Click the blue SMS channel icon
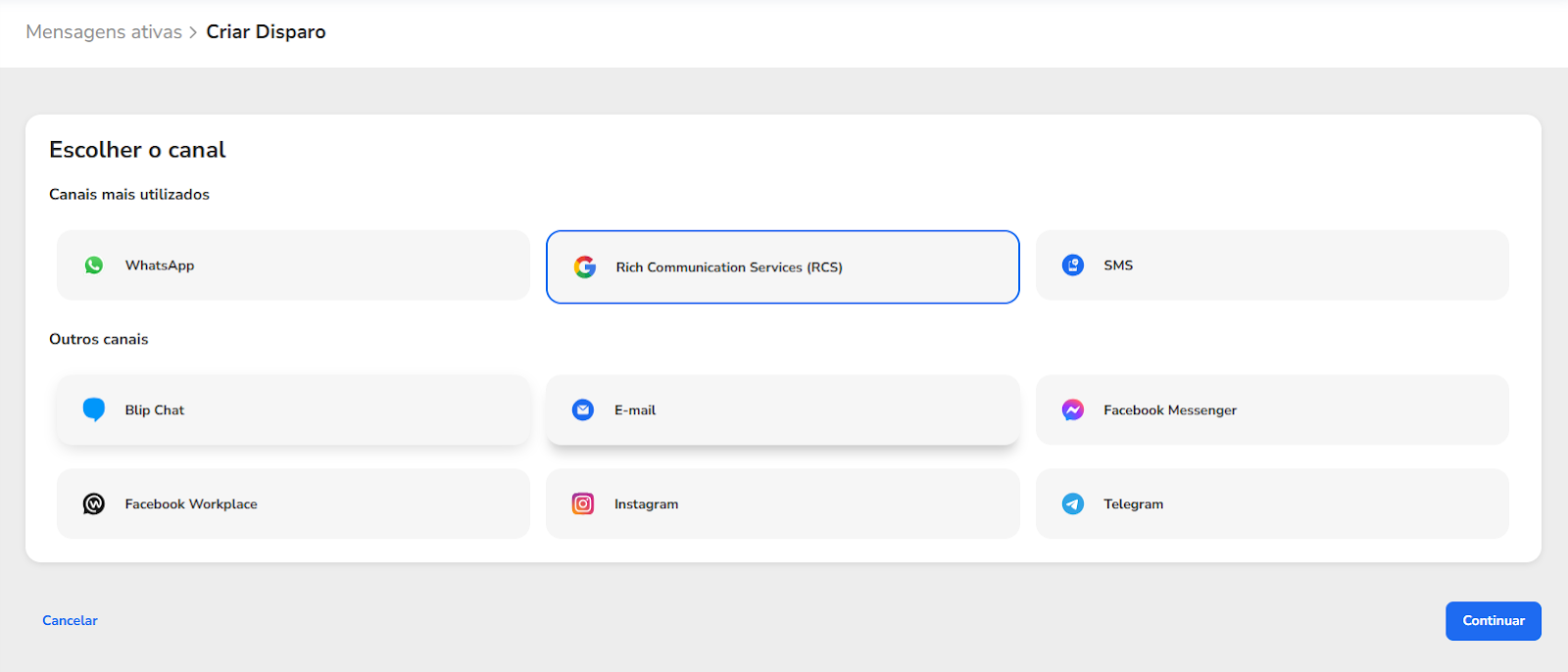 click(x=1073, y=265)
